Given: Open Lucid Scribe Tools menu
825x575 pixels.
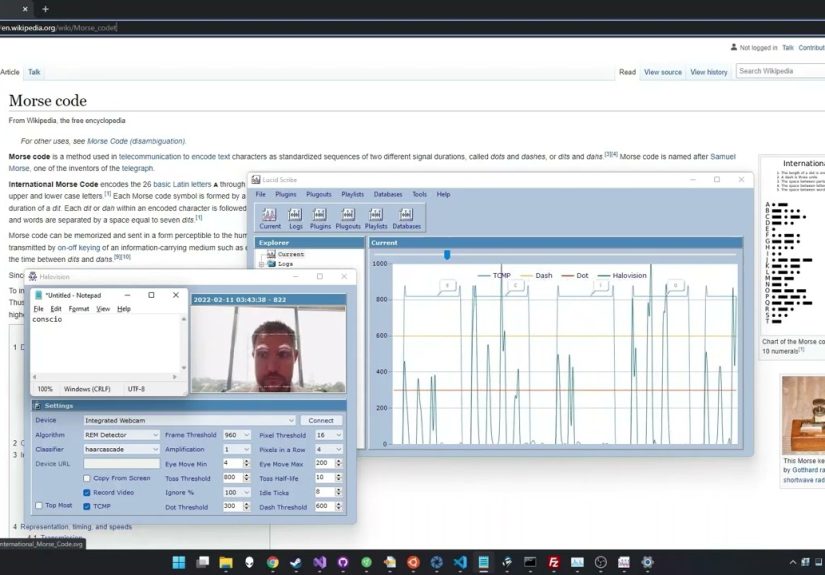Looking at the screenshot, I should pyautogui.click(x=419, y=194).
